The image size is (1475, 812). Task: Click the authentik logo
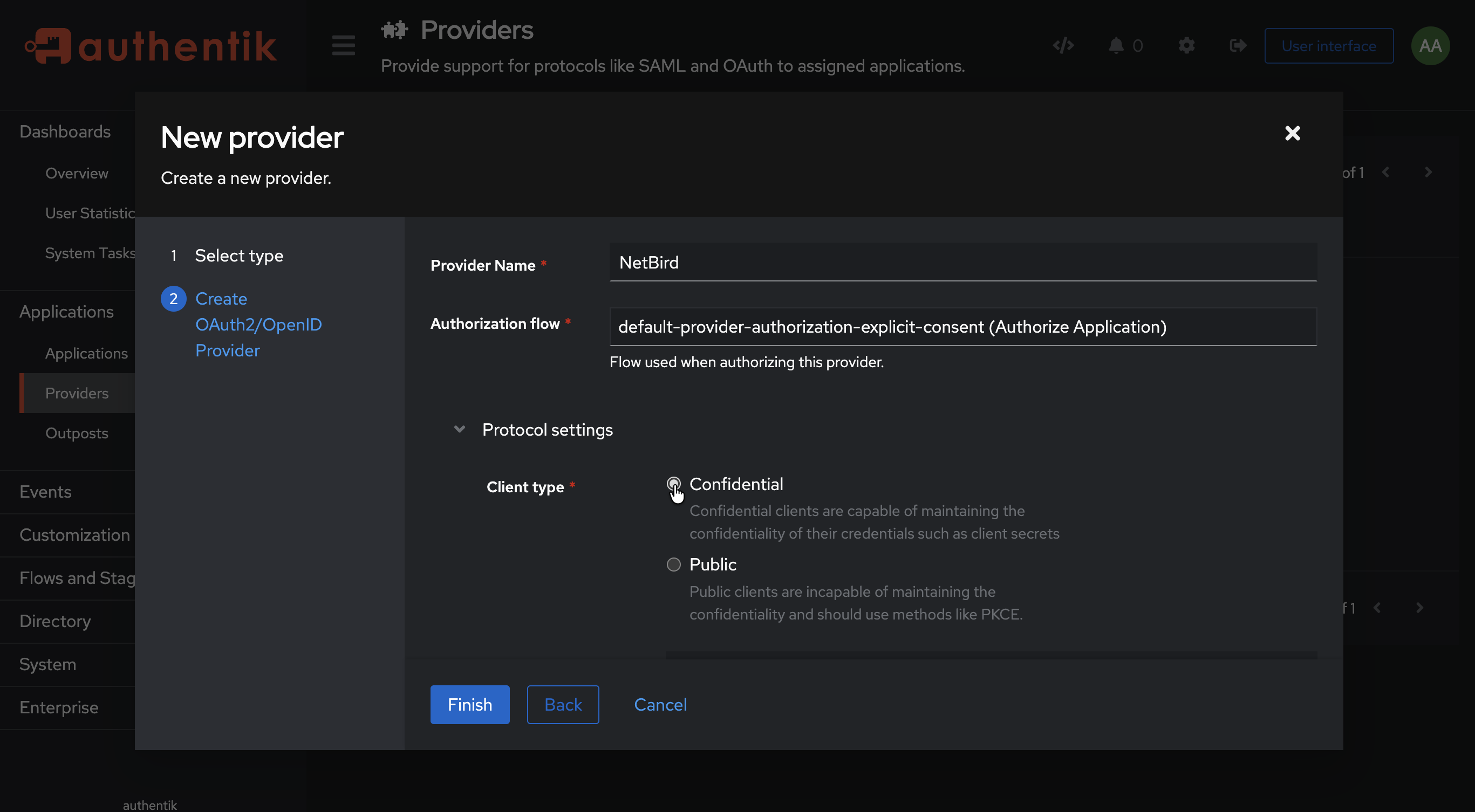click(x=151, y=46)
